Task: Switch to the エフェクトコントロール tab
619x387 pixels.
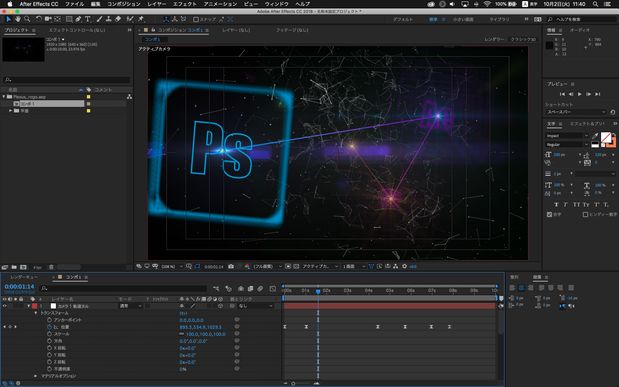Action: (x=77, y=30)
